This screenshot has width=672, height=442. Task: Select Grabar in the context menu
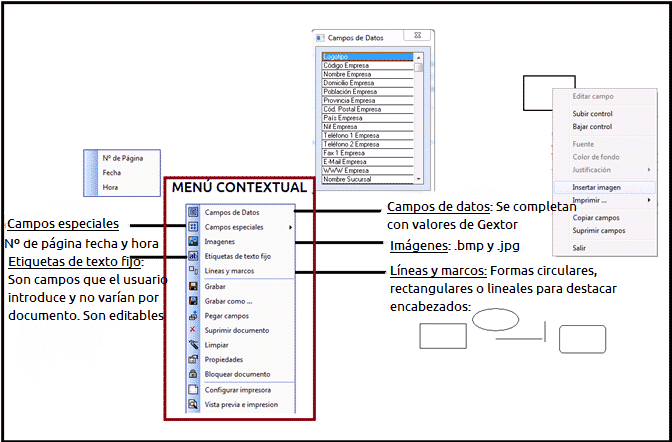[x=241, y=286]
